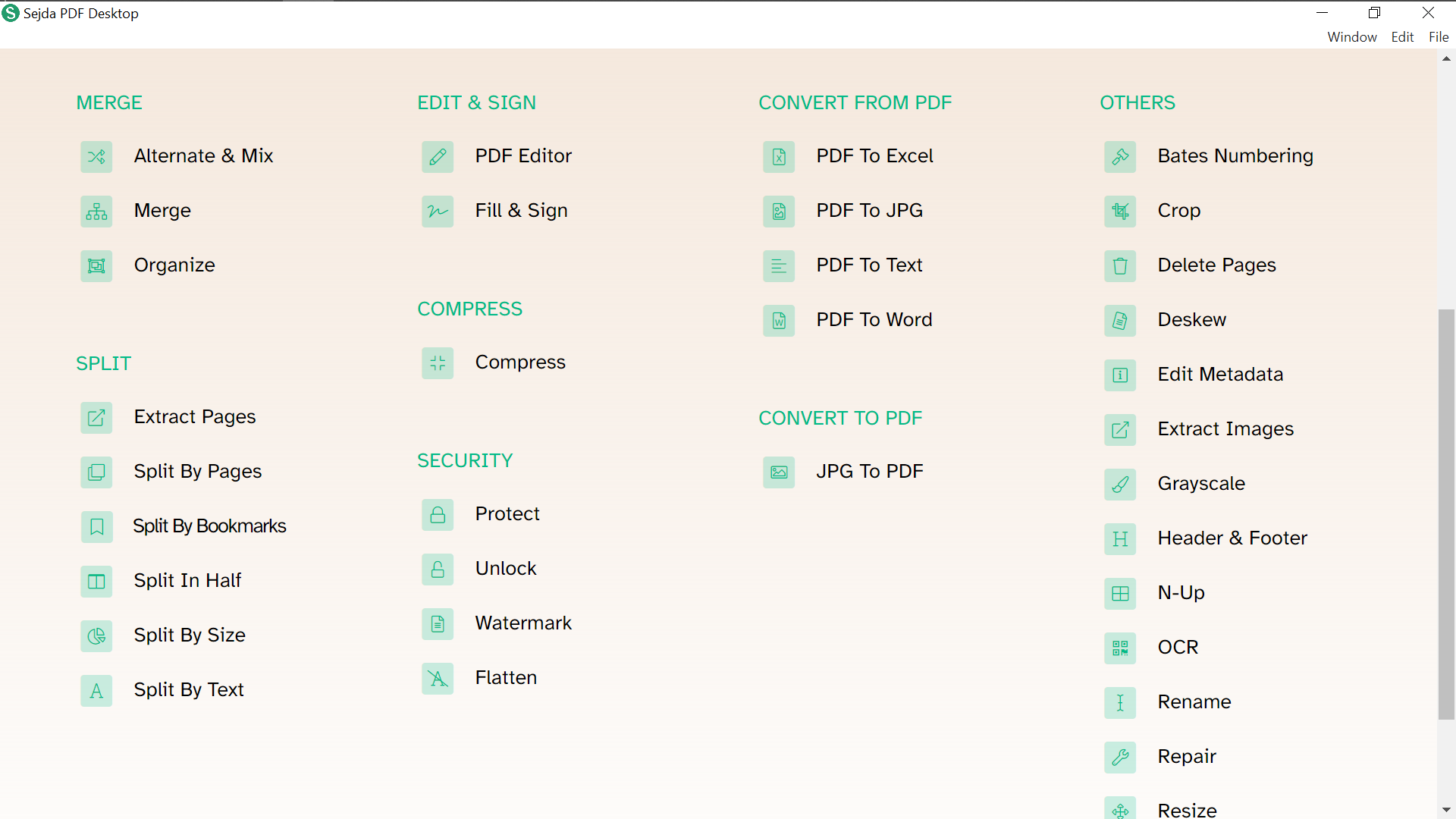This screenshot has height=819, width=1456.
Task: Click the scrollbar down arrow
Action: click(x=1446, y=810)
